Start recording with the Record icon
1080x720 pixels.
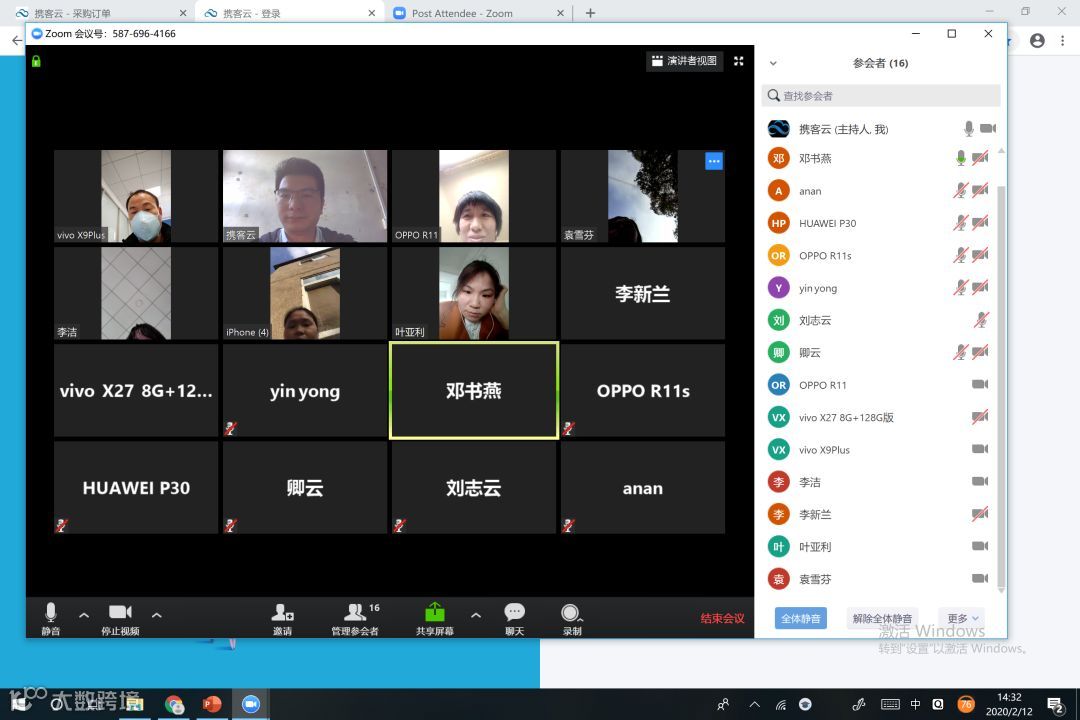point(570,613)
